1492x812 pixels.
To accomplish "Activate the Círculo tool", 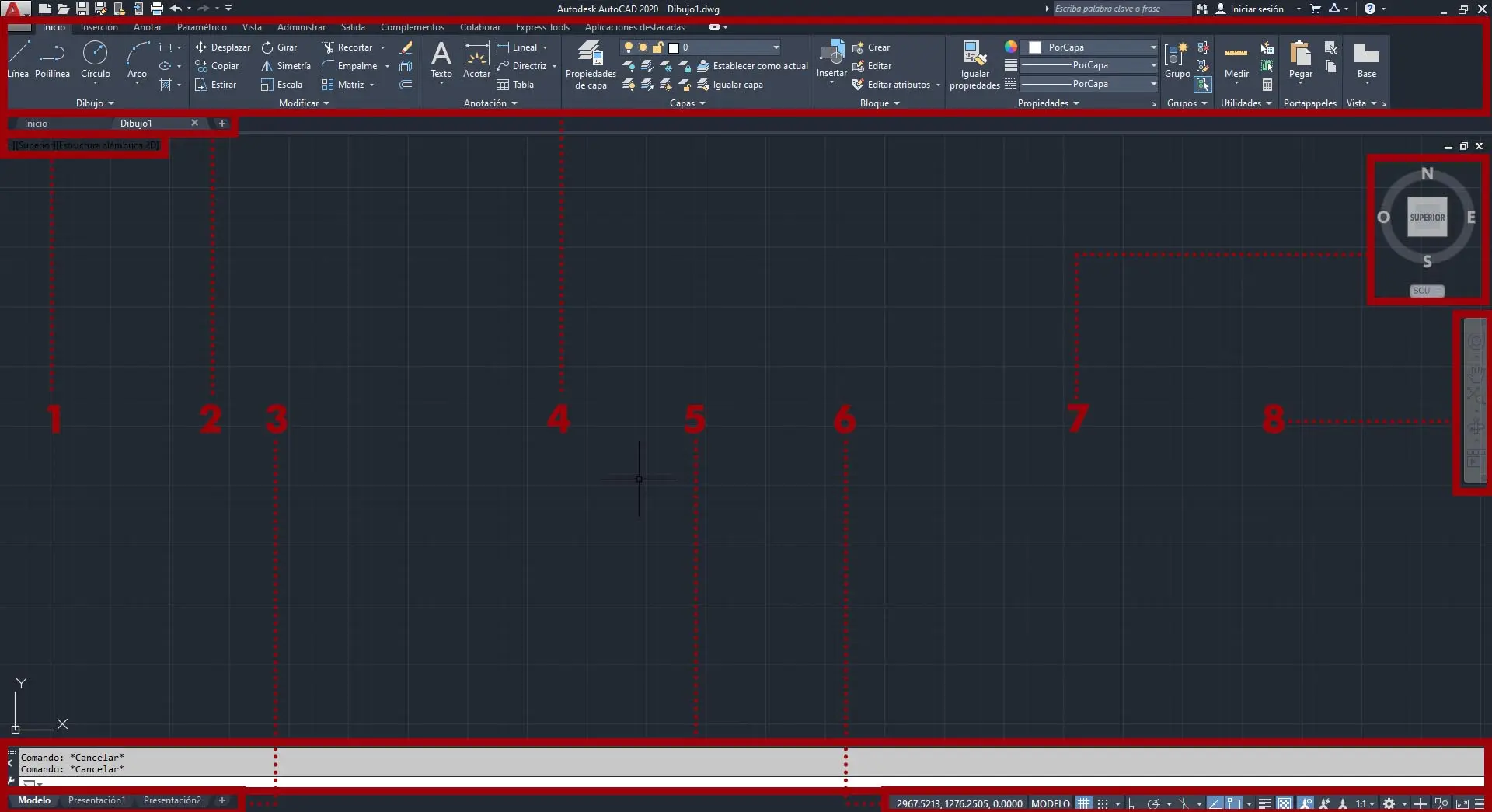I will tap(95, 61).
